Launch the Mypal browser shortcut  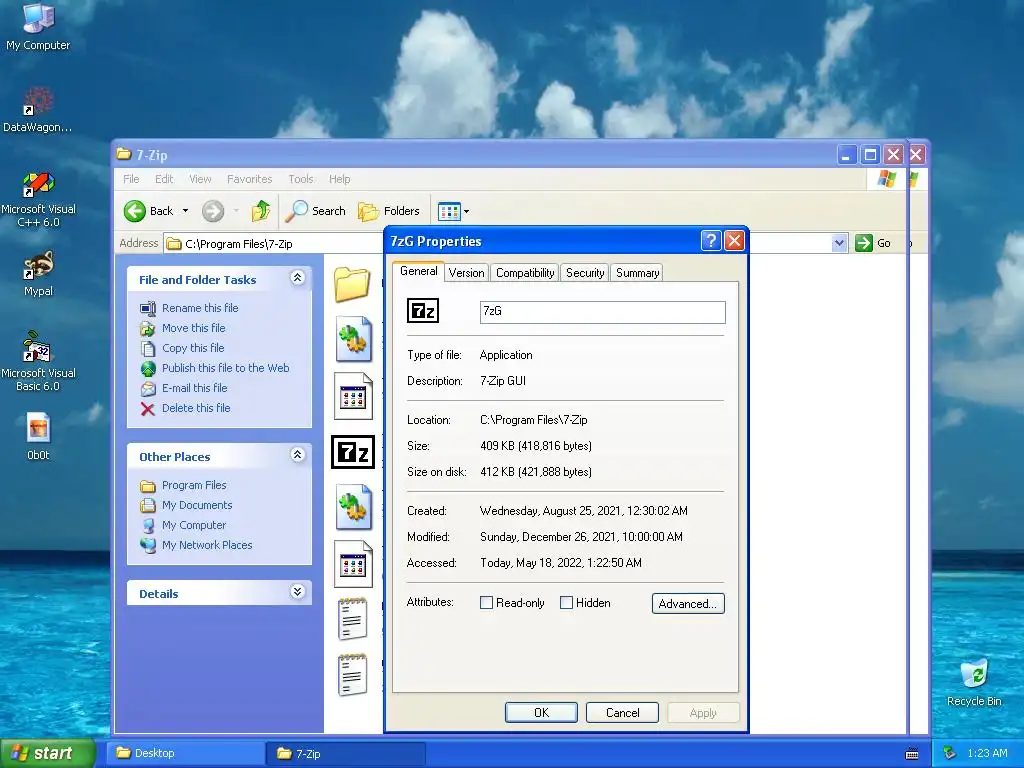(x=38, y=273)
